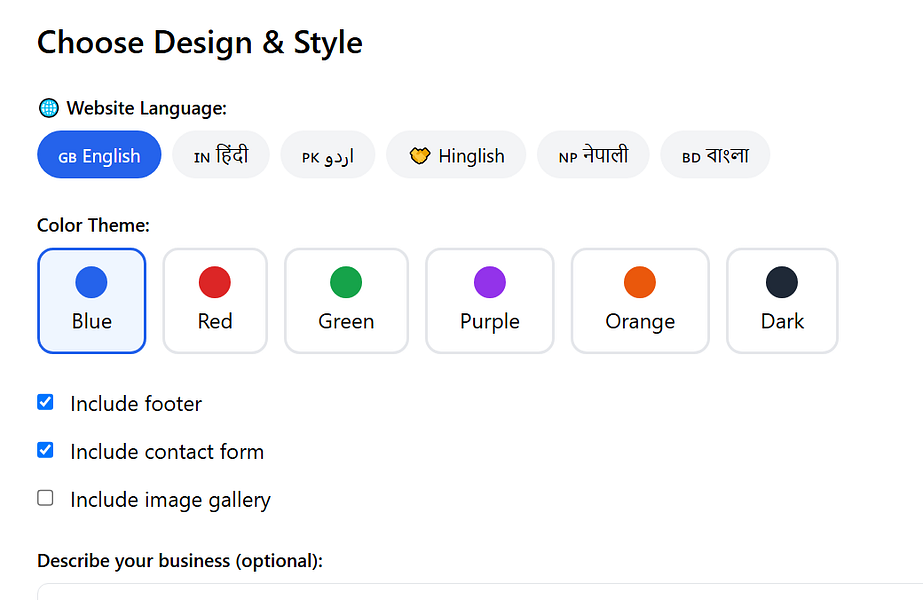The width and height of the screenshot is (923, 600).
Task: Choose the Orange color theme
Action: tap(640, 301)
